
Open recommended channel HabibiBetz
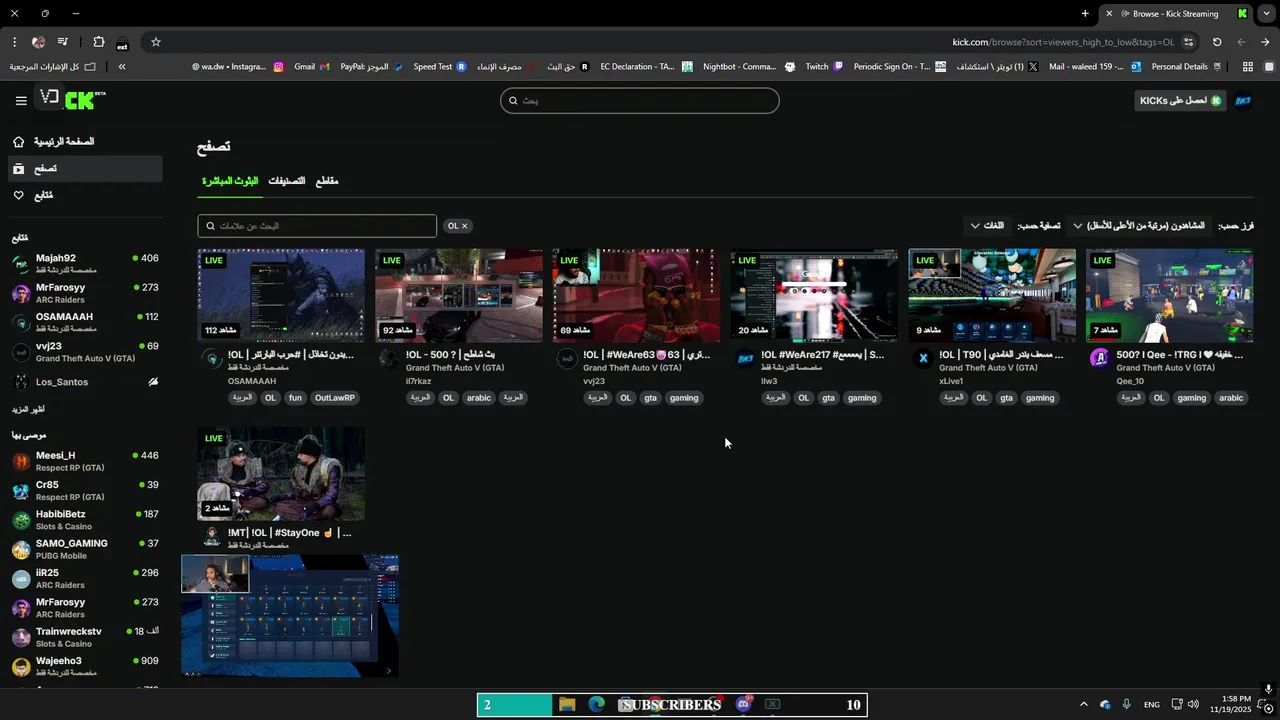84,520
